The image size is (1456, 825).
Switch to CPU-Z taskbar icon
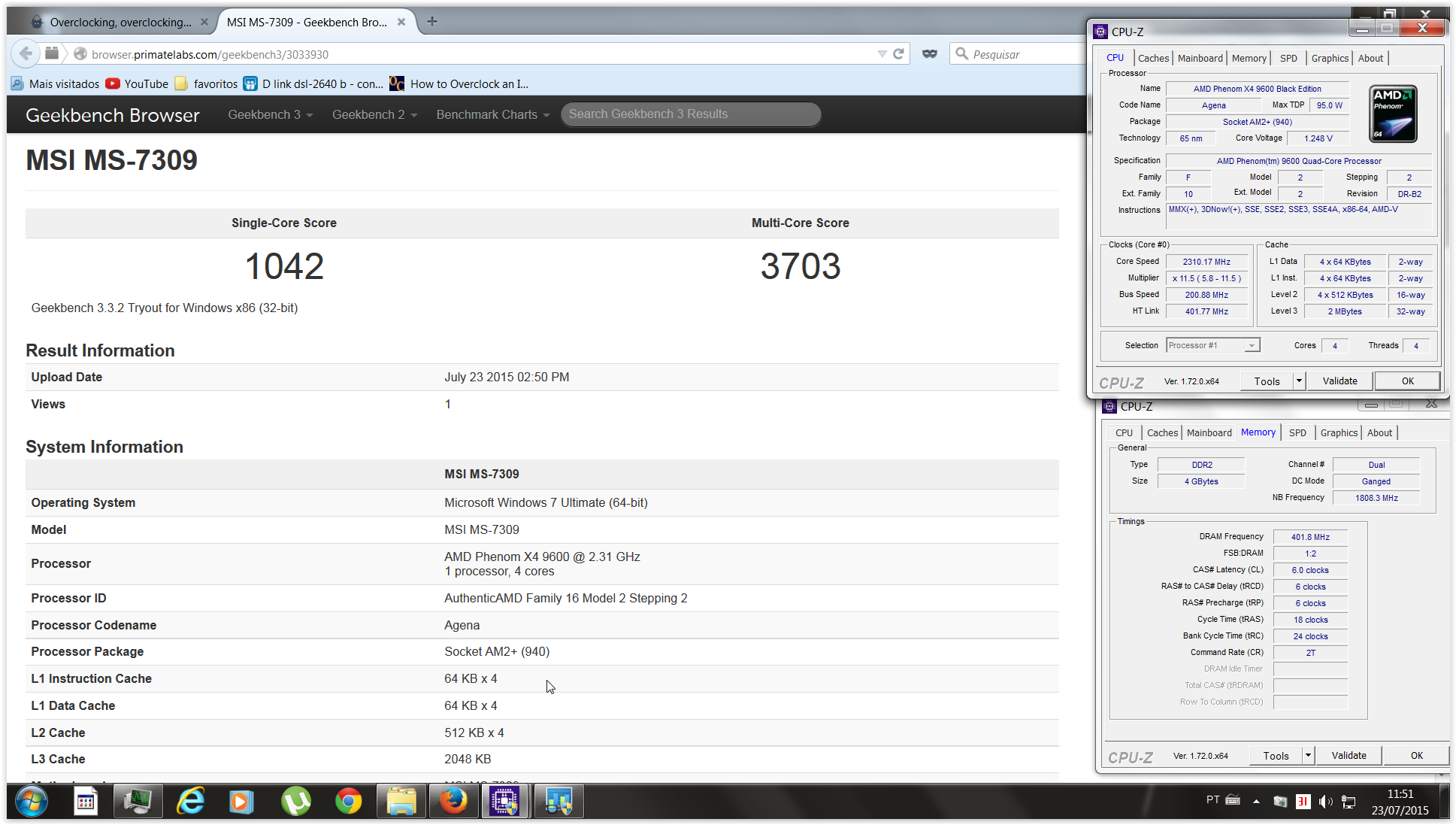(505, 802)
